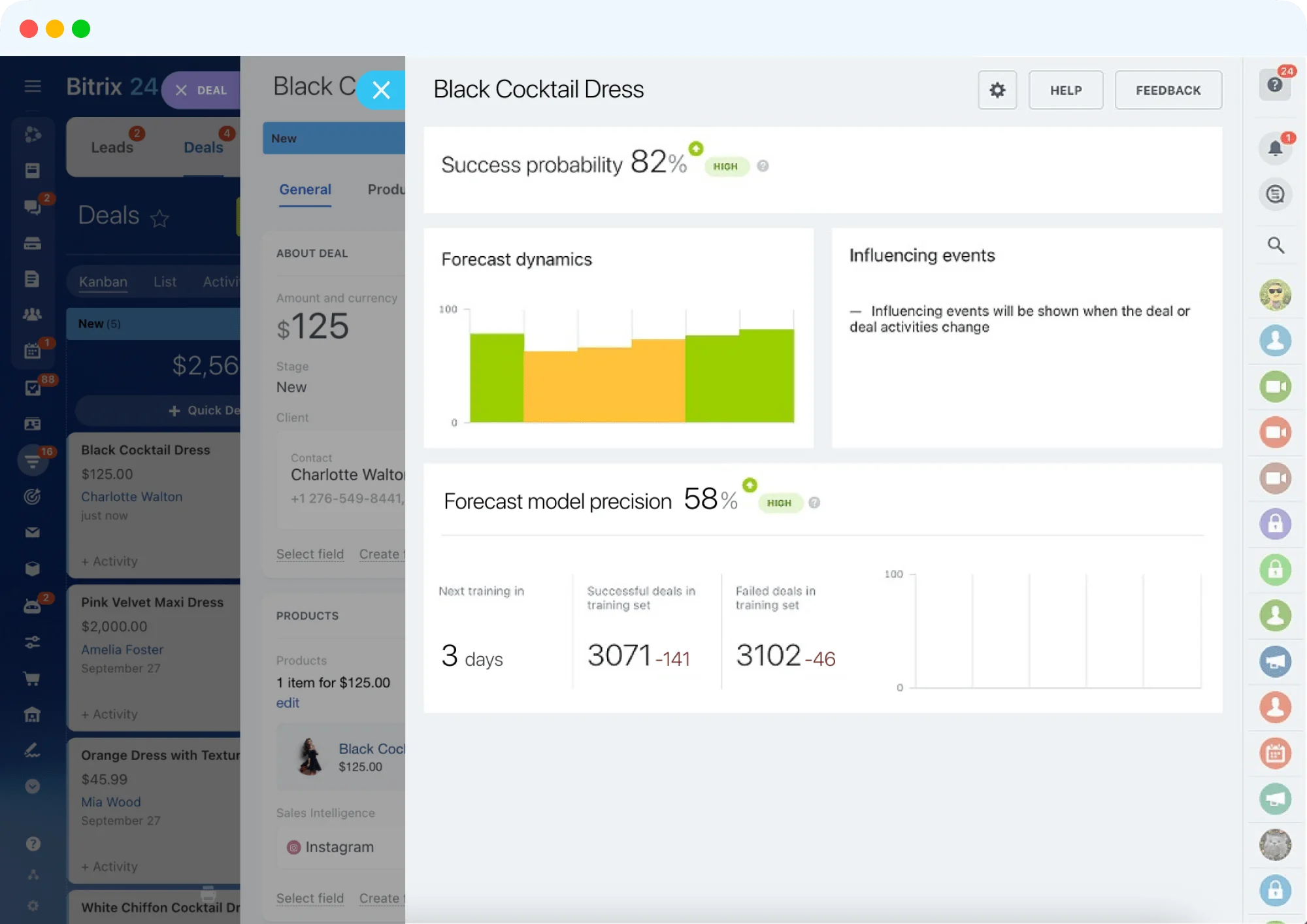This screenshot has width=1307, height=924.
Task: Switch to the General tab
Action: point(305,190)
